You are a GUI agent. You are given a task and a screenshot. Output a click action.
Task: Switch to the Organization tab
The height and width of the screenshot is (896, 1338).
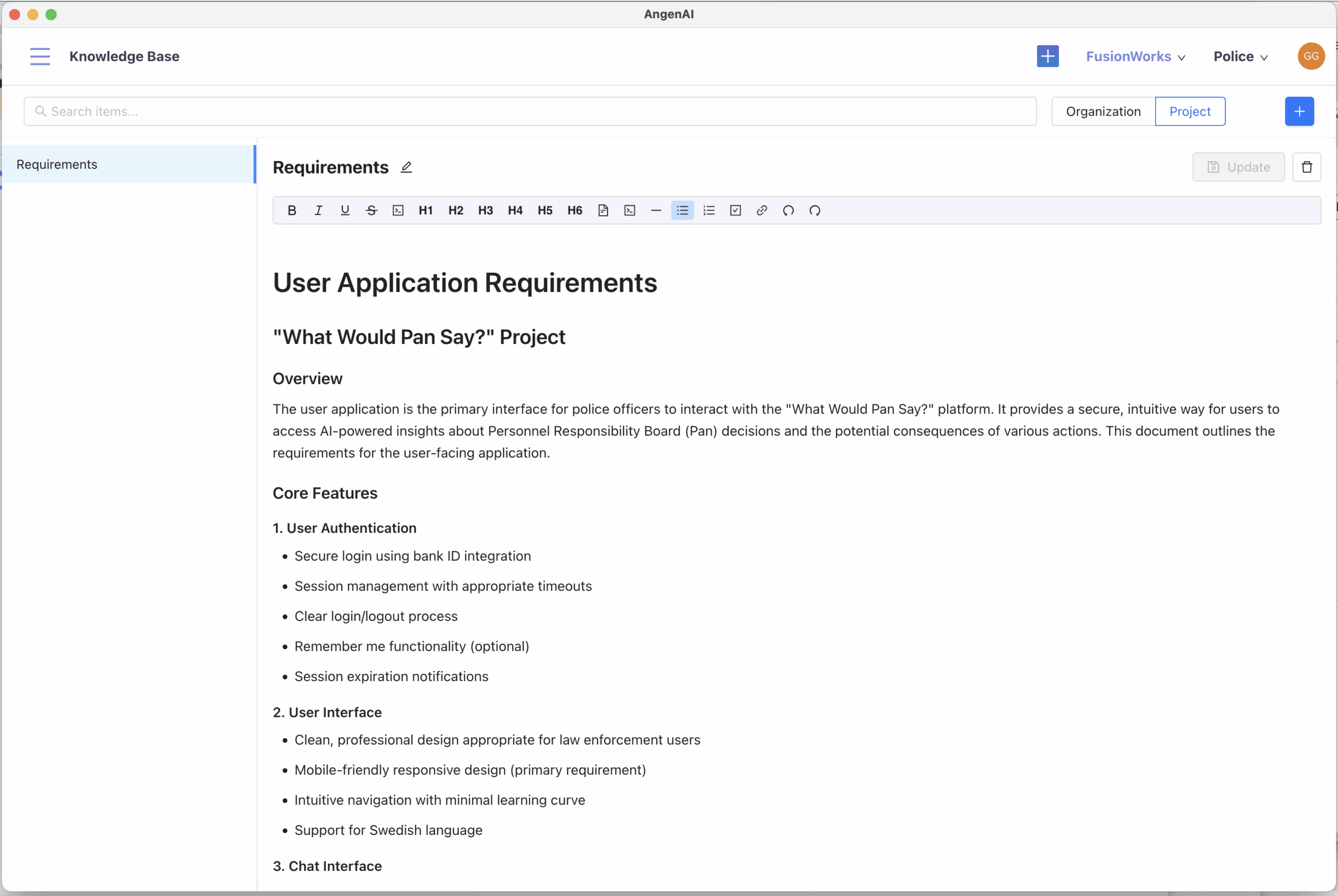[x=1103, y=111]
